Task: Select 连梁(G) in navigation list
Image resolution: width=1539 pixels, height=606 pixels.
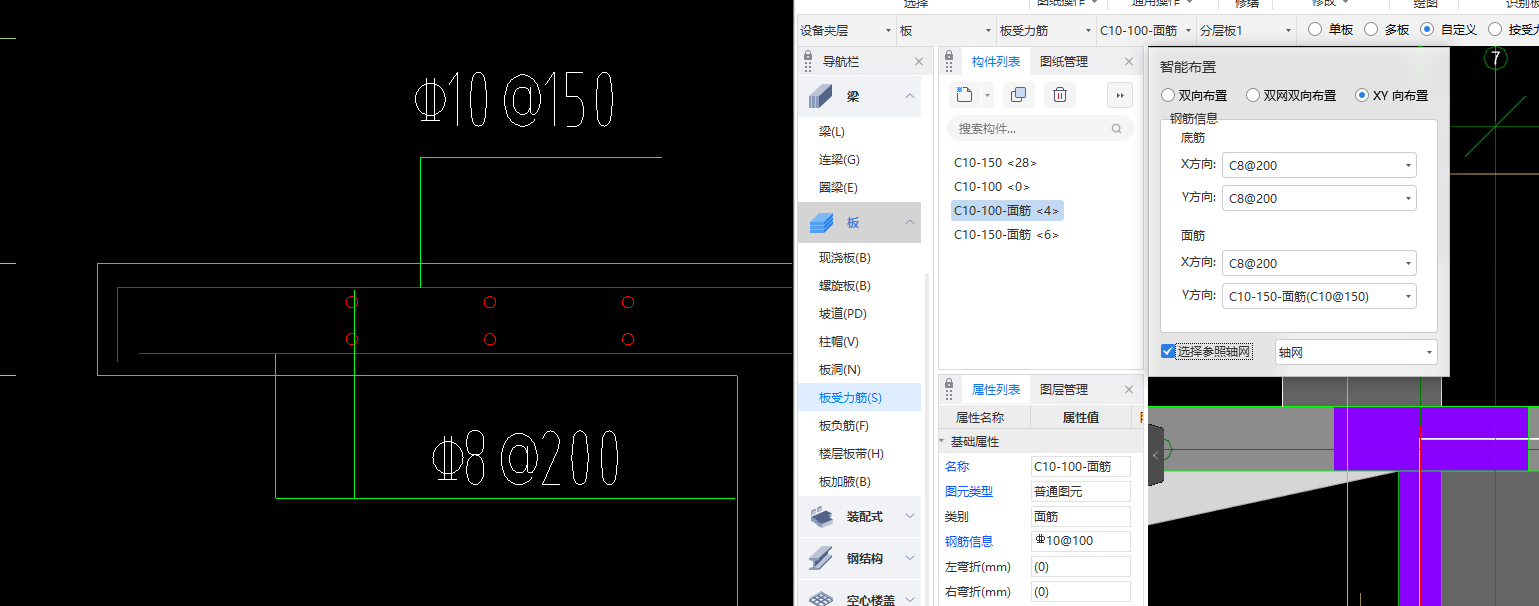Action: tap(839, 160)
